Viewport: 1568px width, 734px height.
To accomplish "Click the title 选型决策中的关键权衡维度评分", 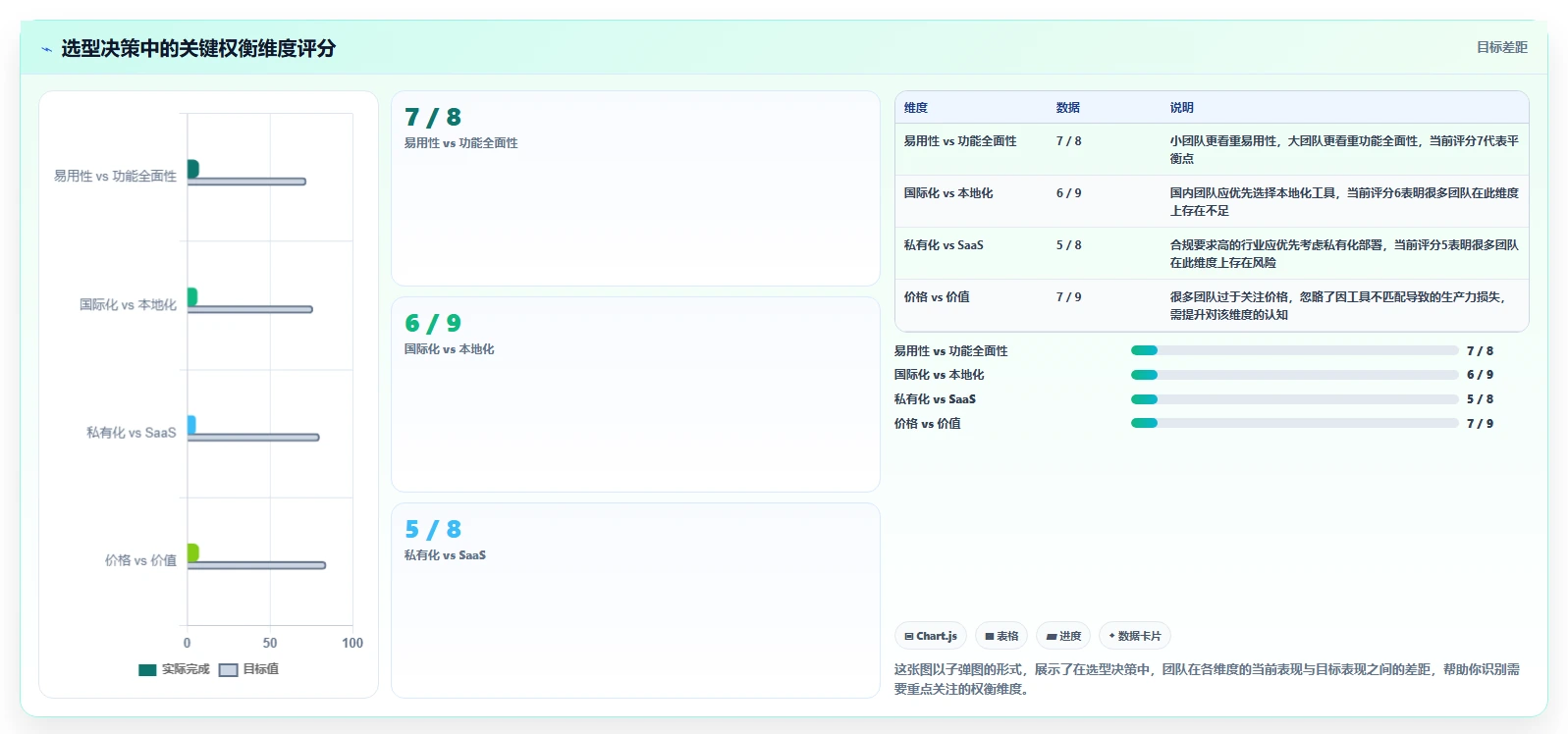I will tap(198, 48).
